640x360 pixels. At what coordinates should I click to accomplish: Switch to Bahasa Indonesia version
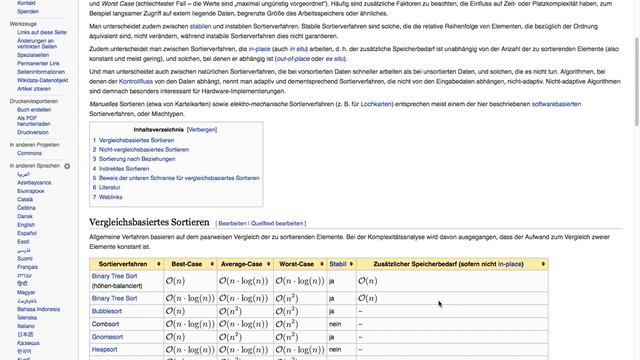(38, 309)
